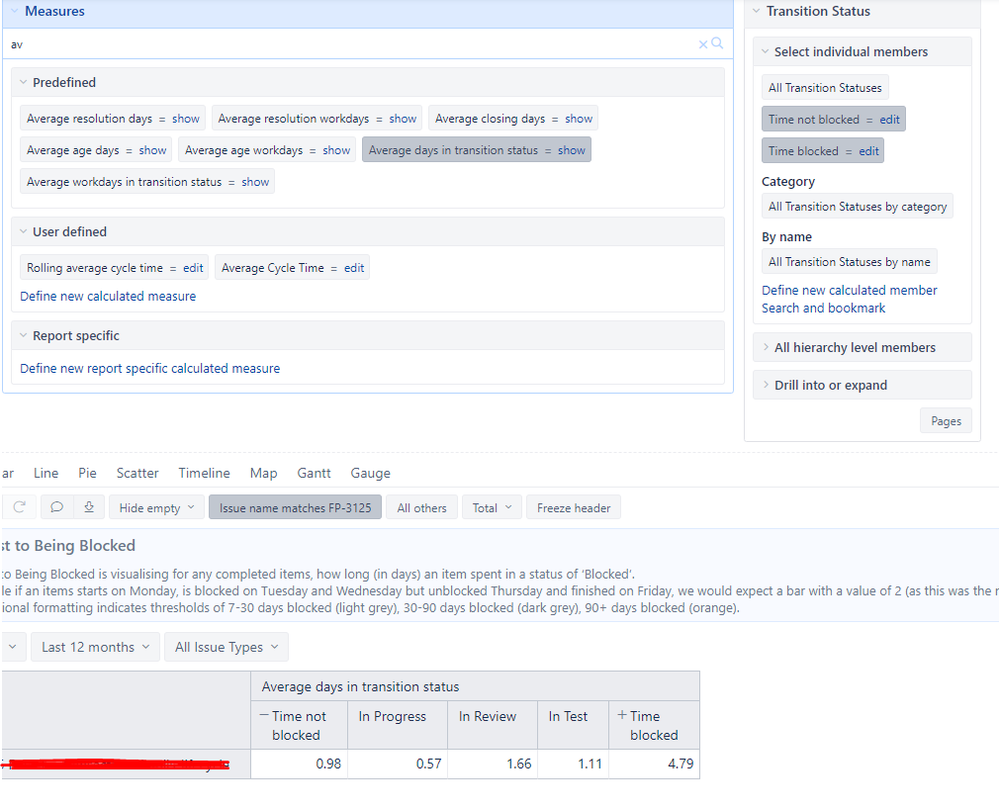Image resolution: width=999 pixels, height=804 pixels.
Task: Open the comment bubble icon
Action: 57,507
